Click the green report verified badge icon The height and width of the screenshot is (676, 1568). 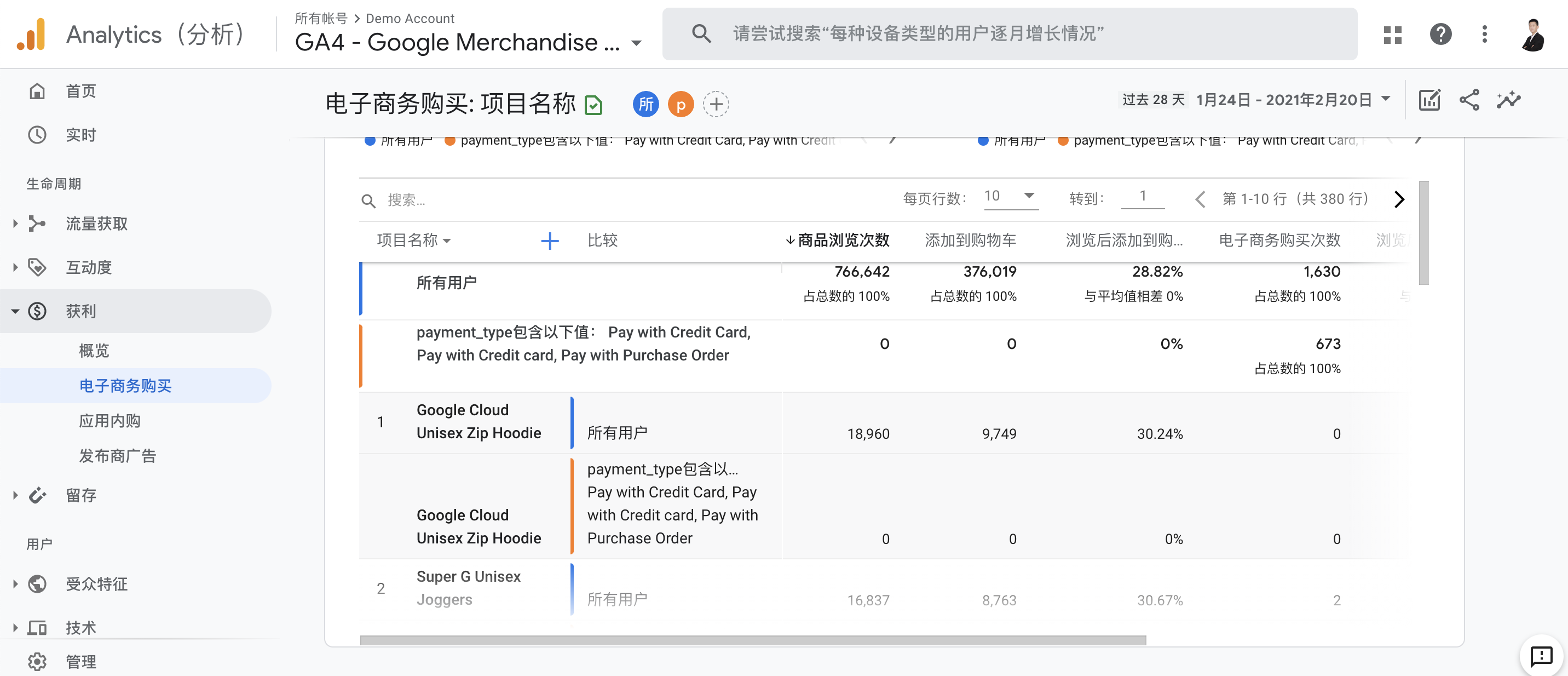(x=593, y=105)
